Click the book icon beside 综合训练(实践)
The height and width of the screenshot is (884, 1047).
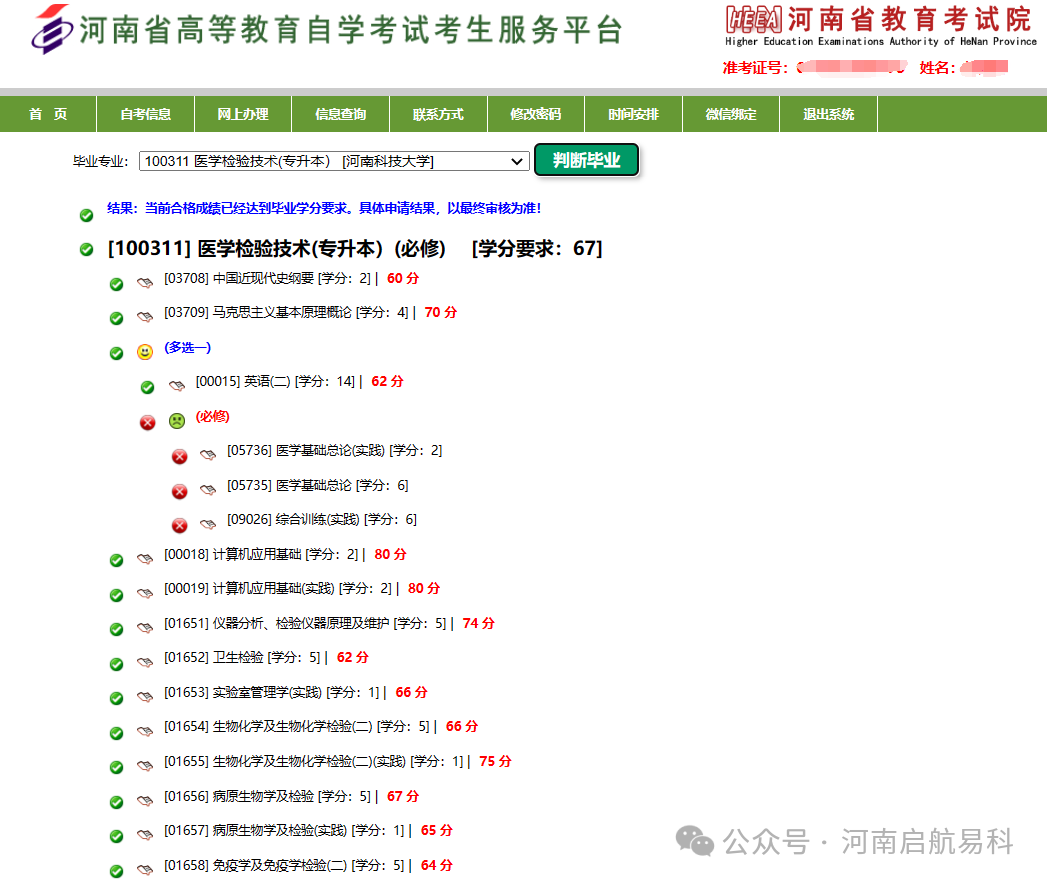(208, 522)
